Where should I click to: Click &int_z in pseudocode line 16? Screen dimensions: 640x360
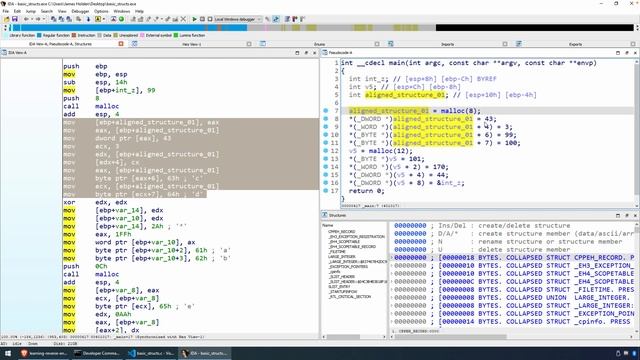450,182
